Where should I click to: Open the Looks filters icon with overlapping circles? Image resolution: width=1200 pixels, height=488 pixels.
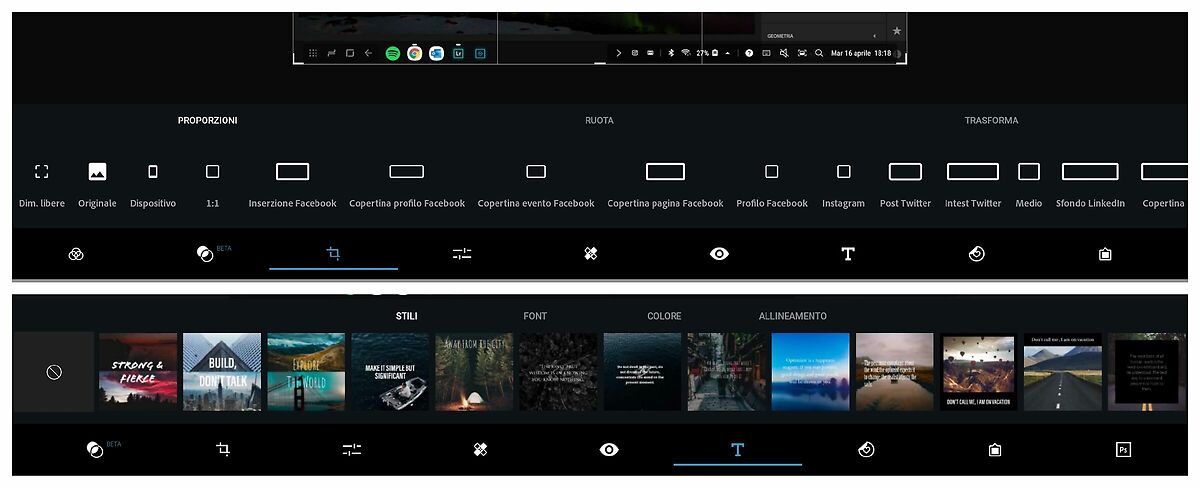76,254
